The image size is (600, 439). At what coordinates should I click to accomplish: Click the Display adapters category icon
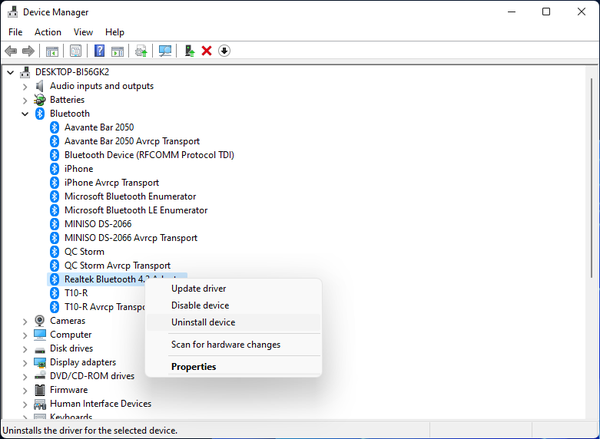pos(39,362)
